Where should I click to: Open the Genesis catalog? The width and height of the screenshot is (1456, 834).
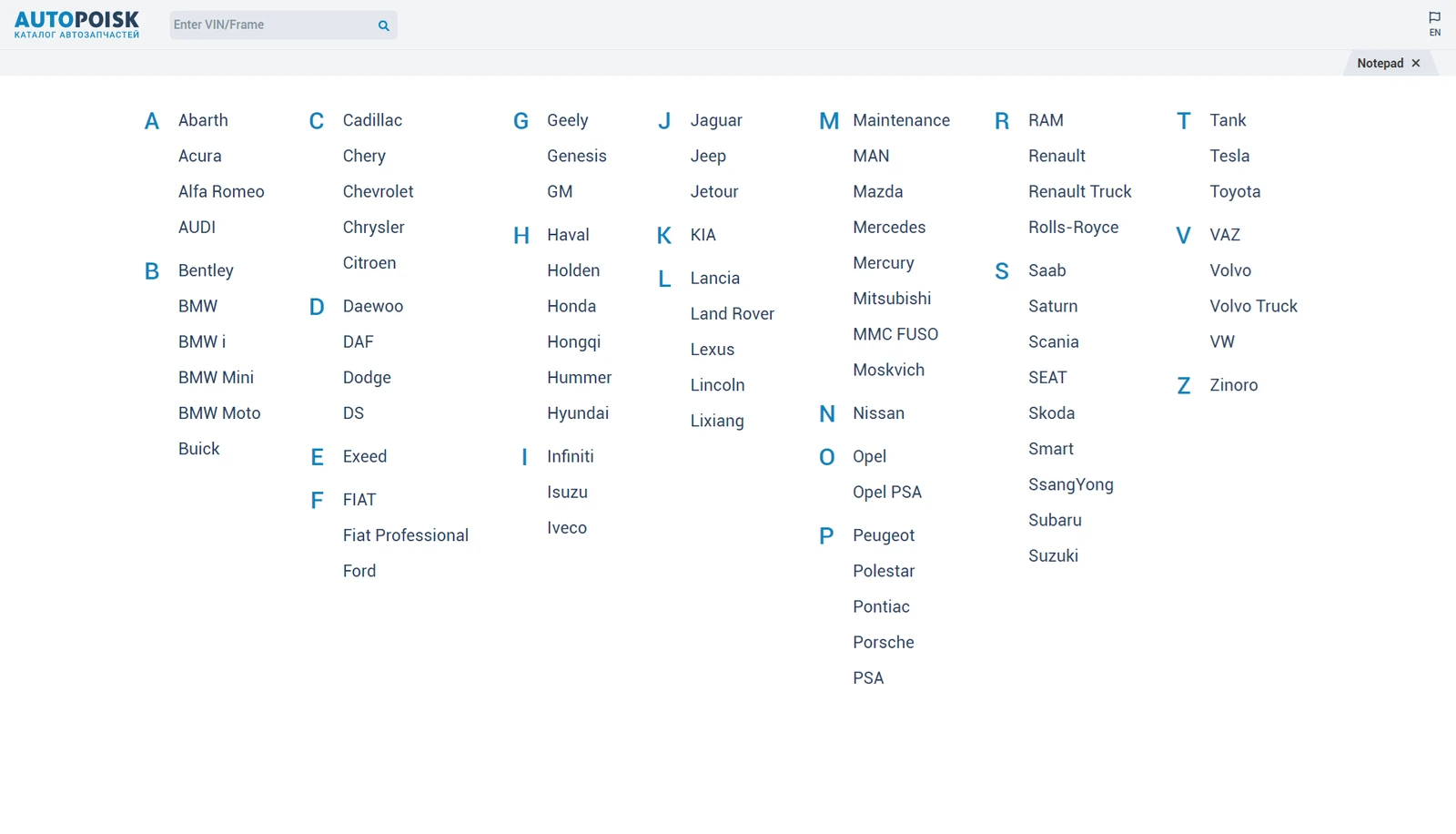[x=577, y=156]
